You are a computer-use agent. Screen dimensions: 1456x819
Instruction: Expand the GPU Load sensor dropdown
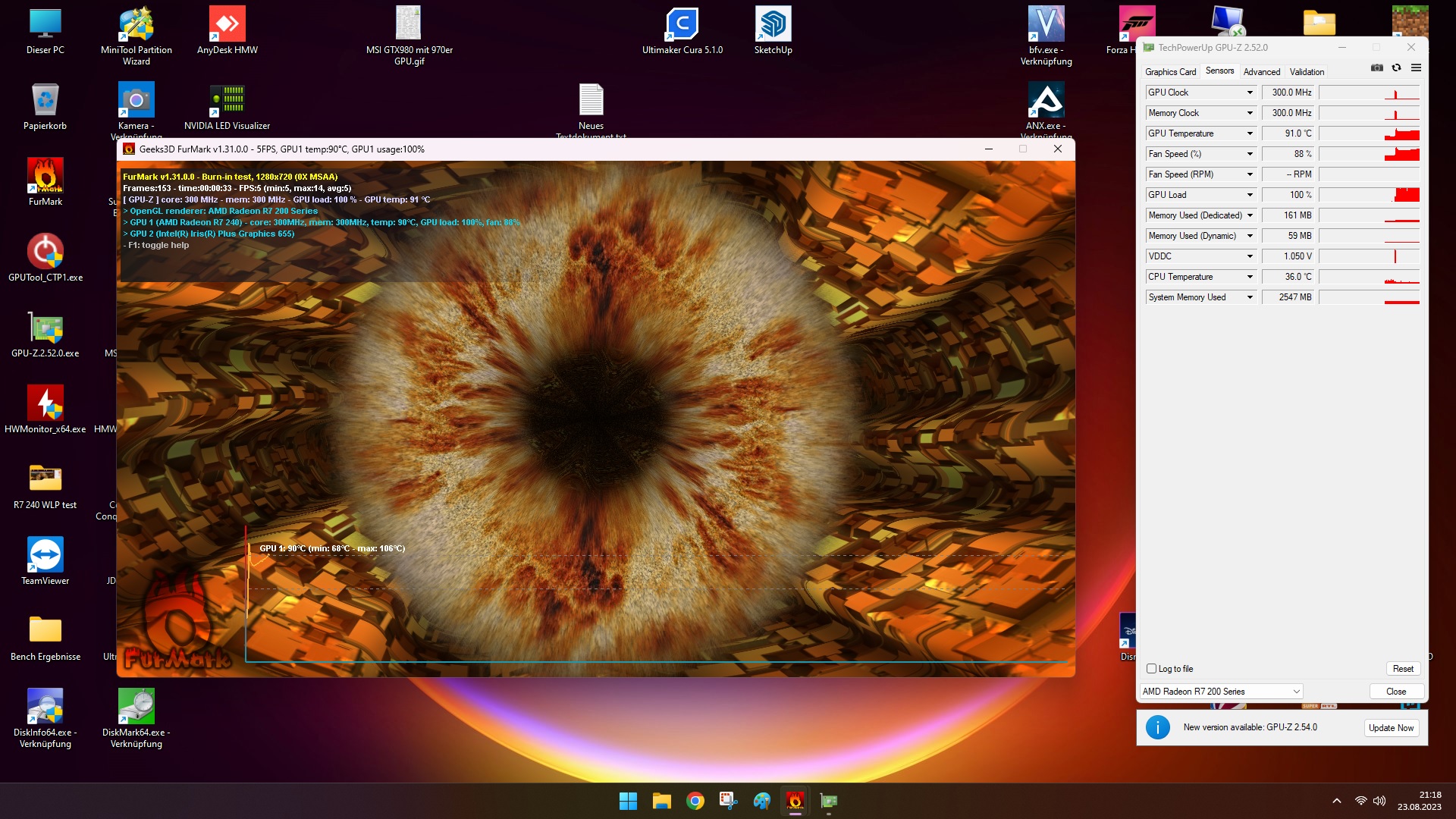point(1250,195)
